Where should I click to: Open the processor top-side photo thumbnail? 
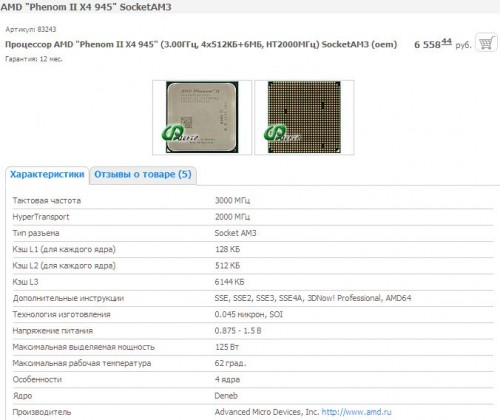202,117
